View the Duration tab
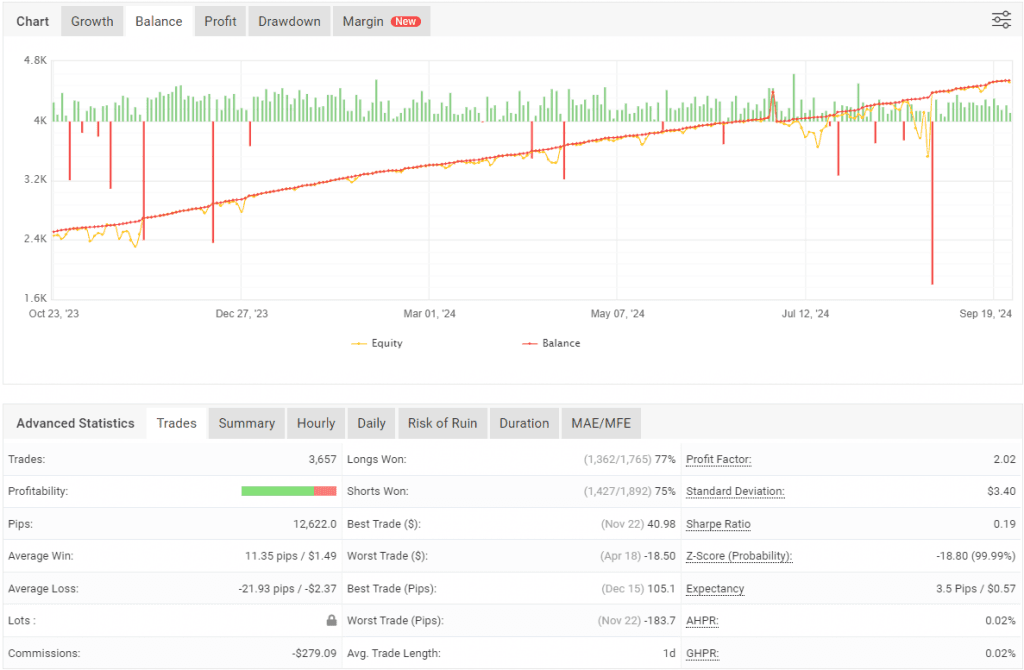Screen dimensions: 1024x670 click(x=524, y=423)
